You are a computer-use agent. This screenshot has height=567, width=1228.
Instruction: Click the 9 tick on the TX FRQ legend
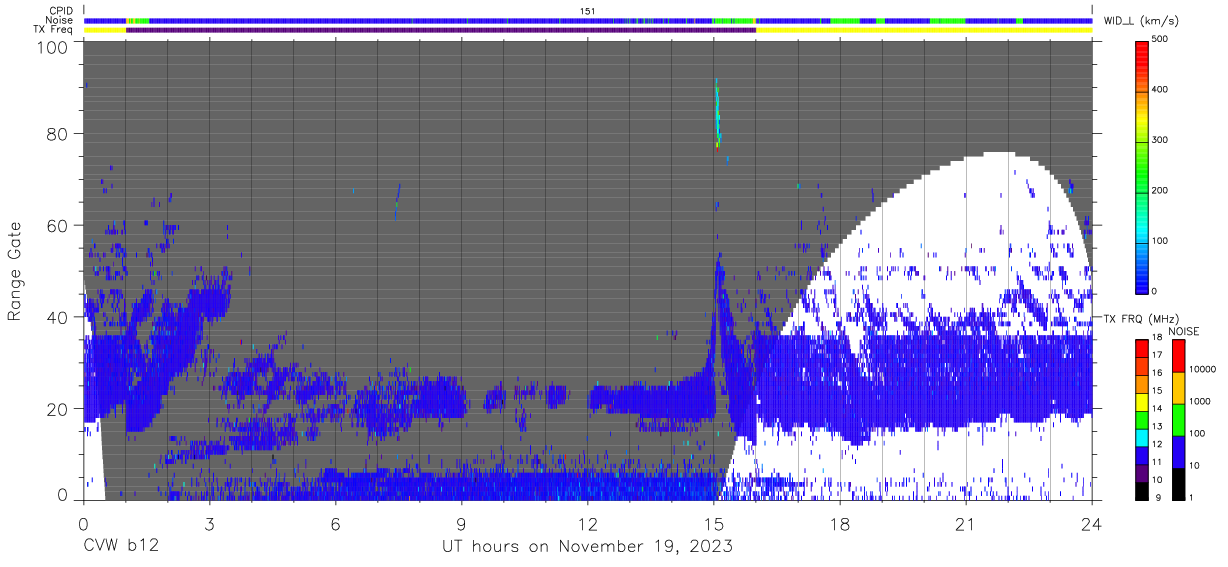click(x=1158, y=497)
